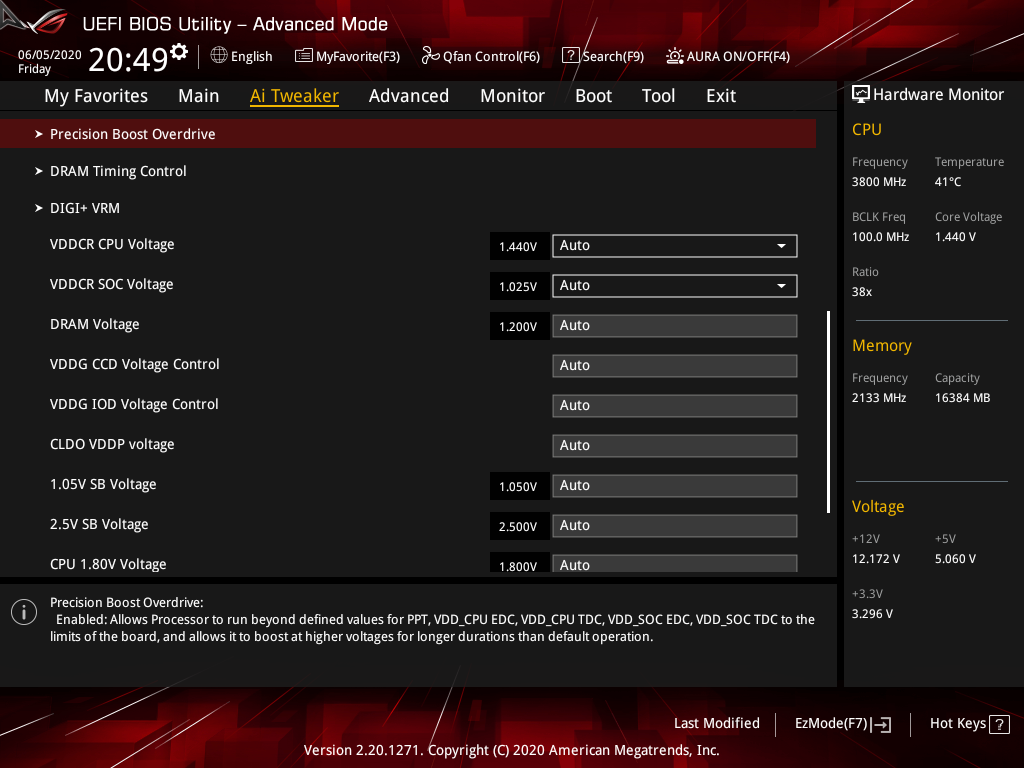Image resolution: width=1024 pixels, height=768 pixels.
Task: Click the info icon beside the description
Action: pyautogui.click(x=24, y=612)
